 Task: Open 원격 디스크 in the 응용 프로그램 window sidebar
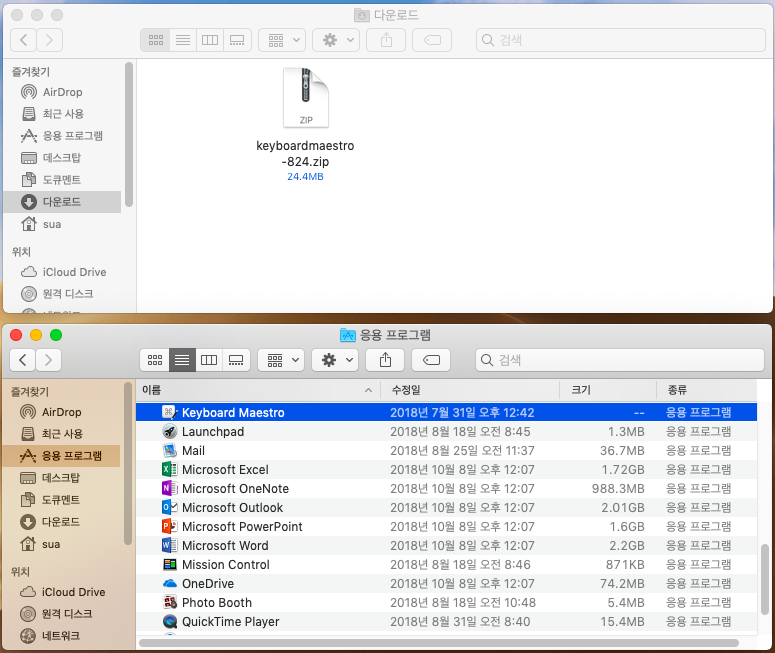tap(61, 613)
